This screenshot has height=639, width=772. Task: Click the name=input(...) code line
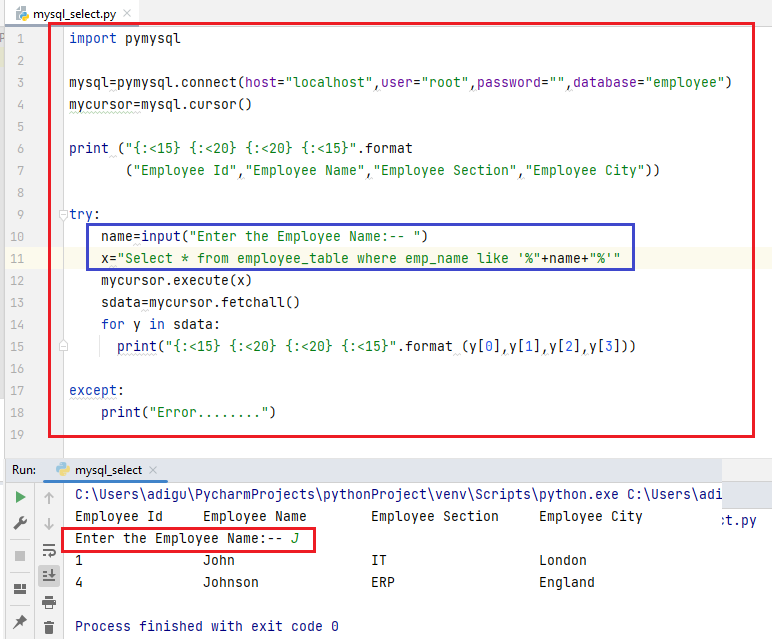(264, 236)
